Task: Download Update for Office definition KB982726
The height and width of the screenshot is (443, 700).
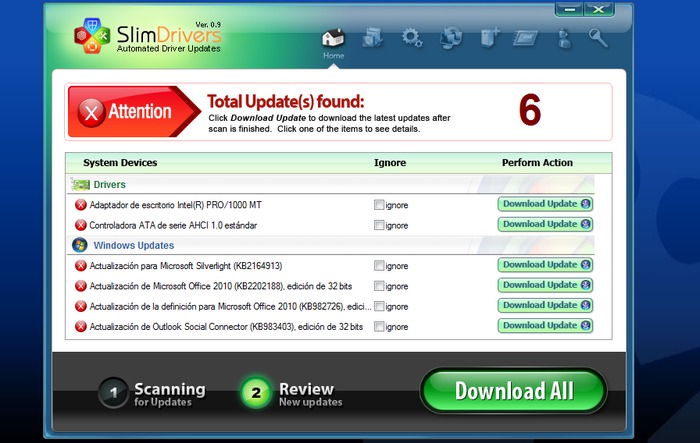Action: coord(546,305)
